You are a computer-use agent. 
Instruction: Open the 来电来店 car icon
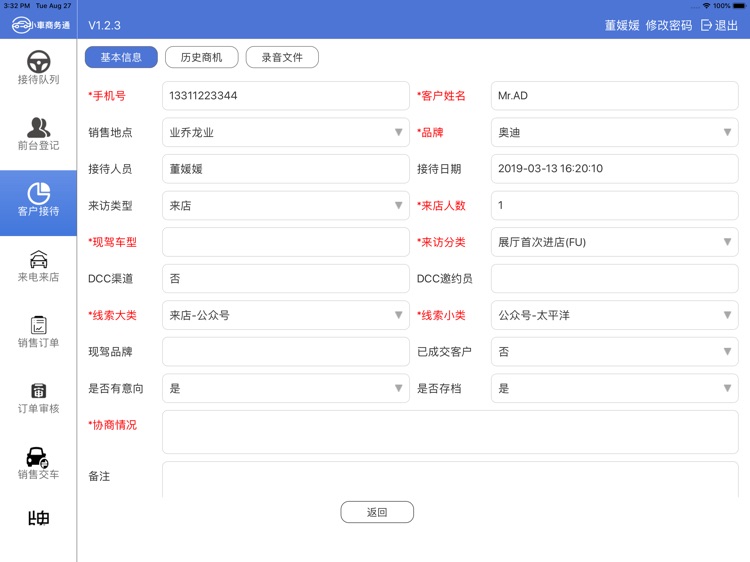click(38, 259)
